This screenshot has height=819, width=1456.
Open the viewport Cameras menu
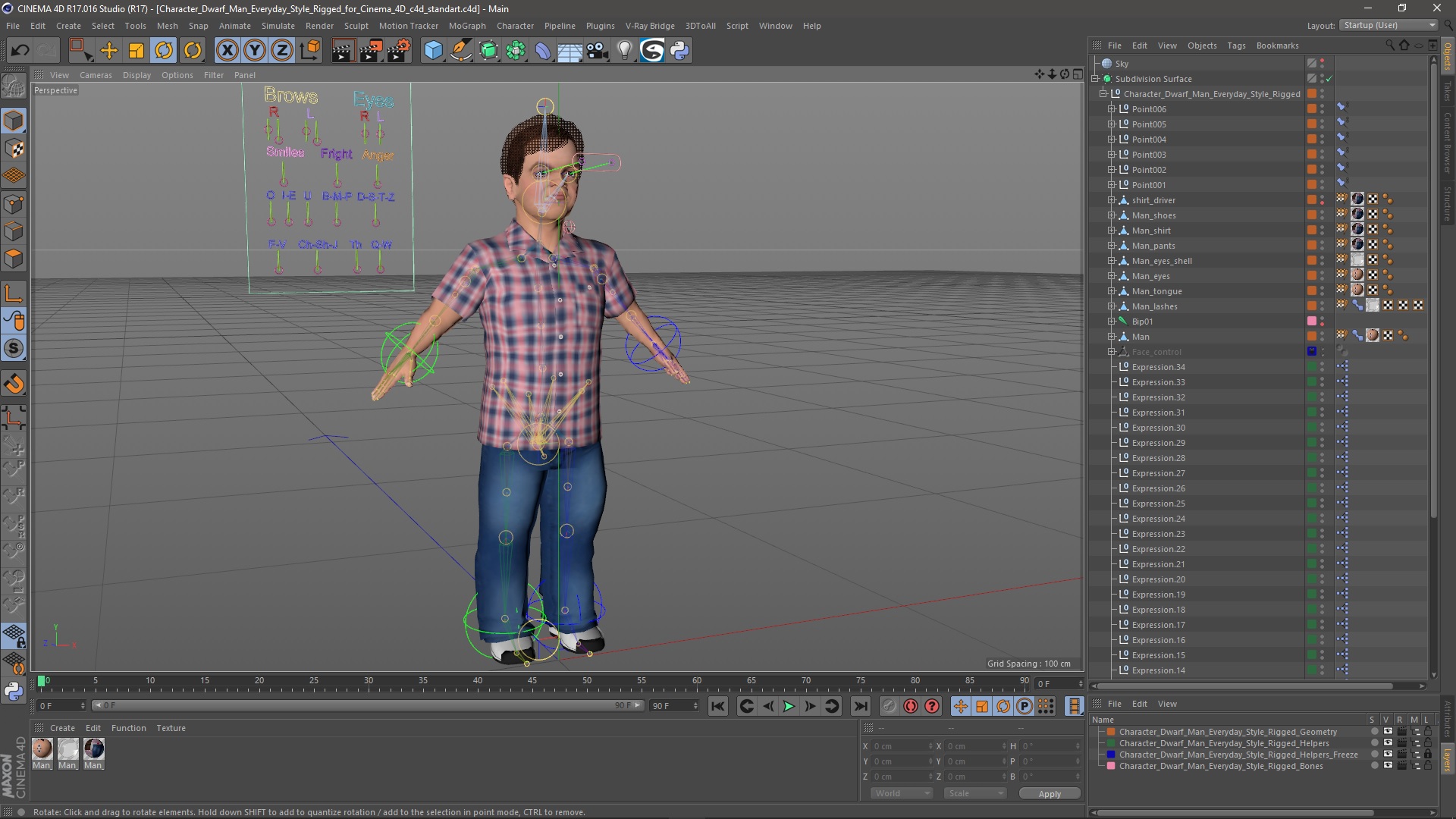point(96,75)
